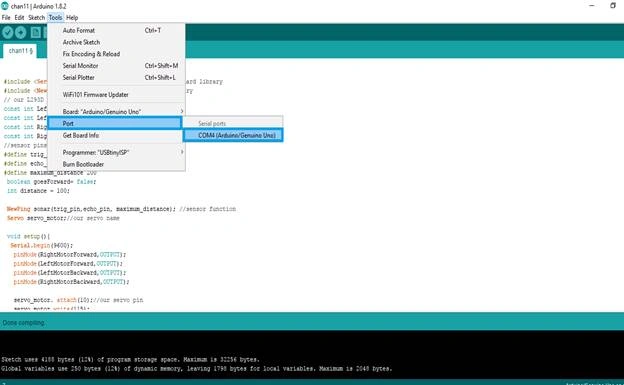The image size is (624, 385).
Task: Click the Serial.begin(9600) code line
Action: coord(42,245)
